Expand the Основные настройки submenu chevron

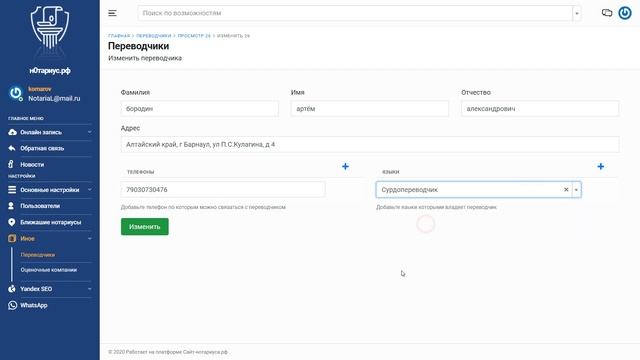[89, 190]
